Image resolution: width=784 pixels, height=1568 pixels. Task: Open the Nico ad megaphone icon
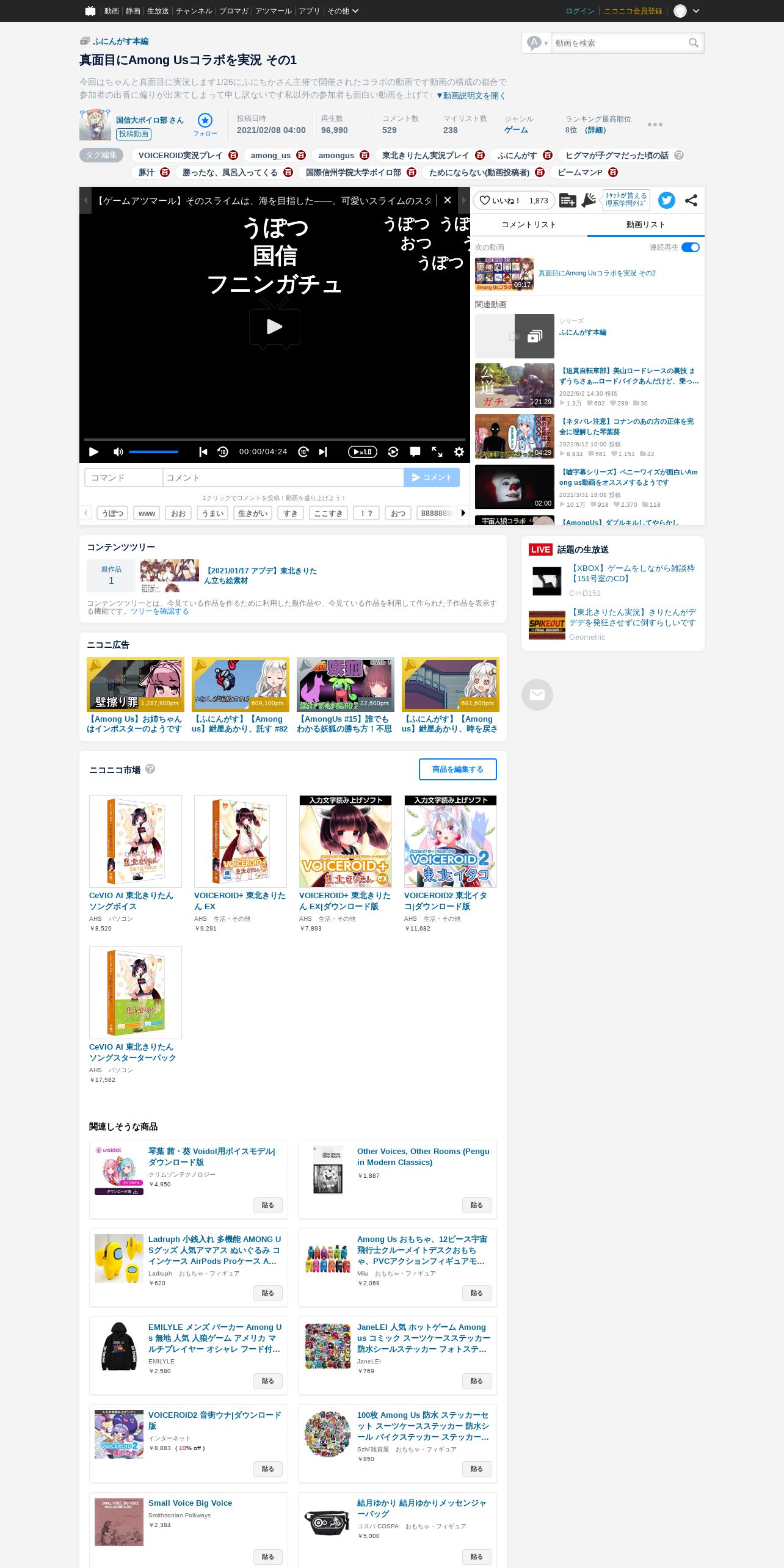[589, 200]
